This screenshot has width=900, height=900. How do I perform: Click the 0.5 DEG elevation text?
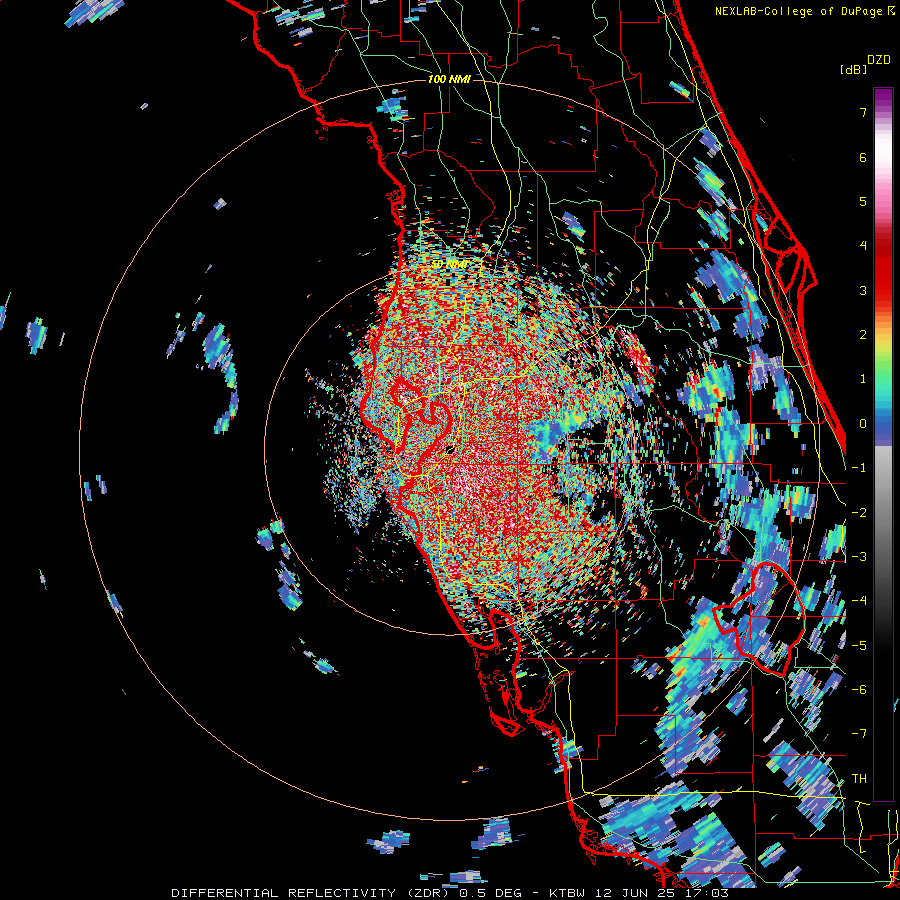(x=491, y=893)
